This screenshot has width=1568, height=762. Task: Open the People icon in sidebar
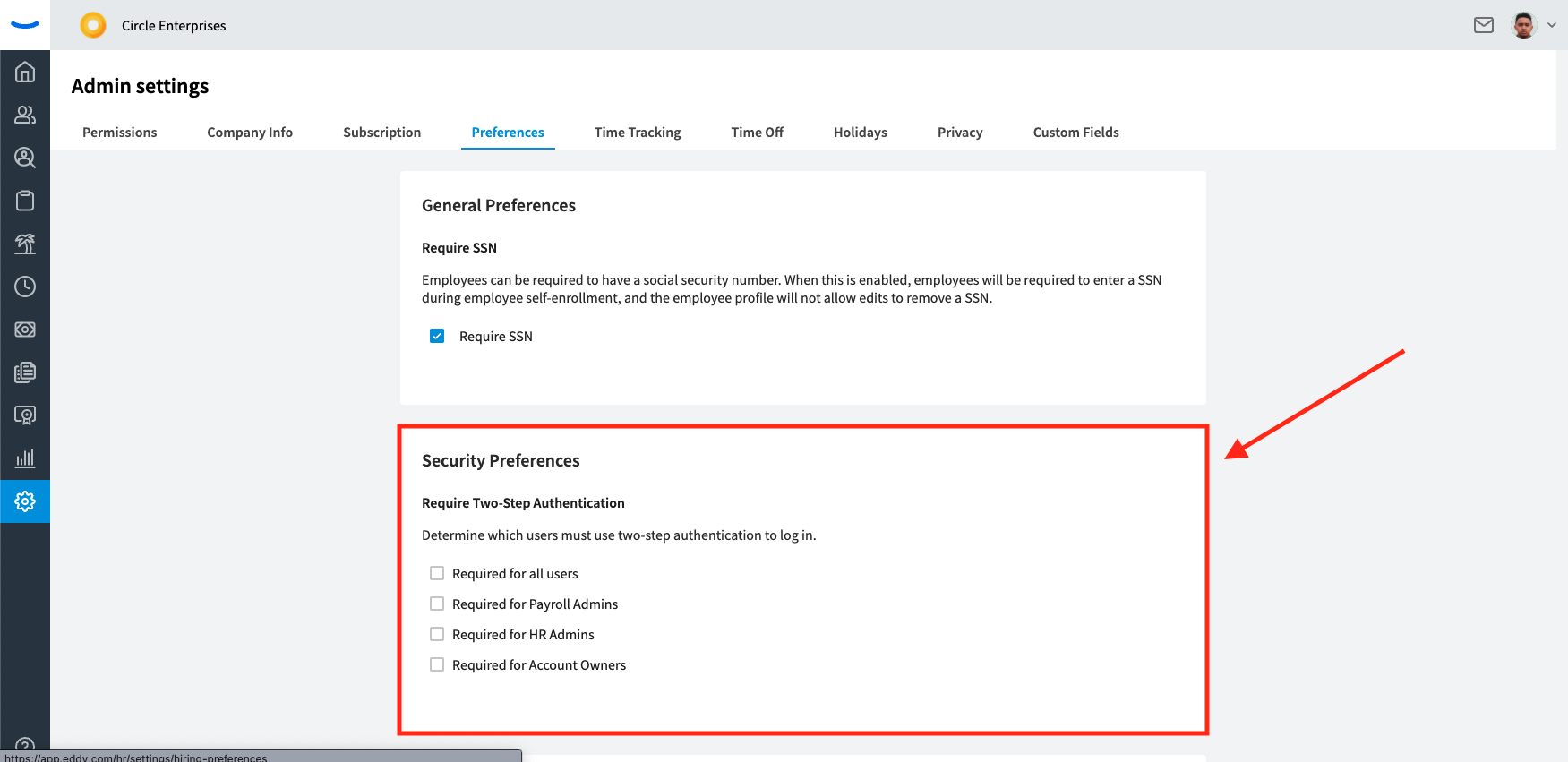click(25, 115)
